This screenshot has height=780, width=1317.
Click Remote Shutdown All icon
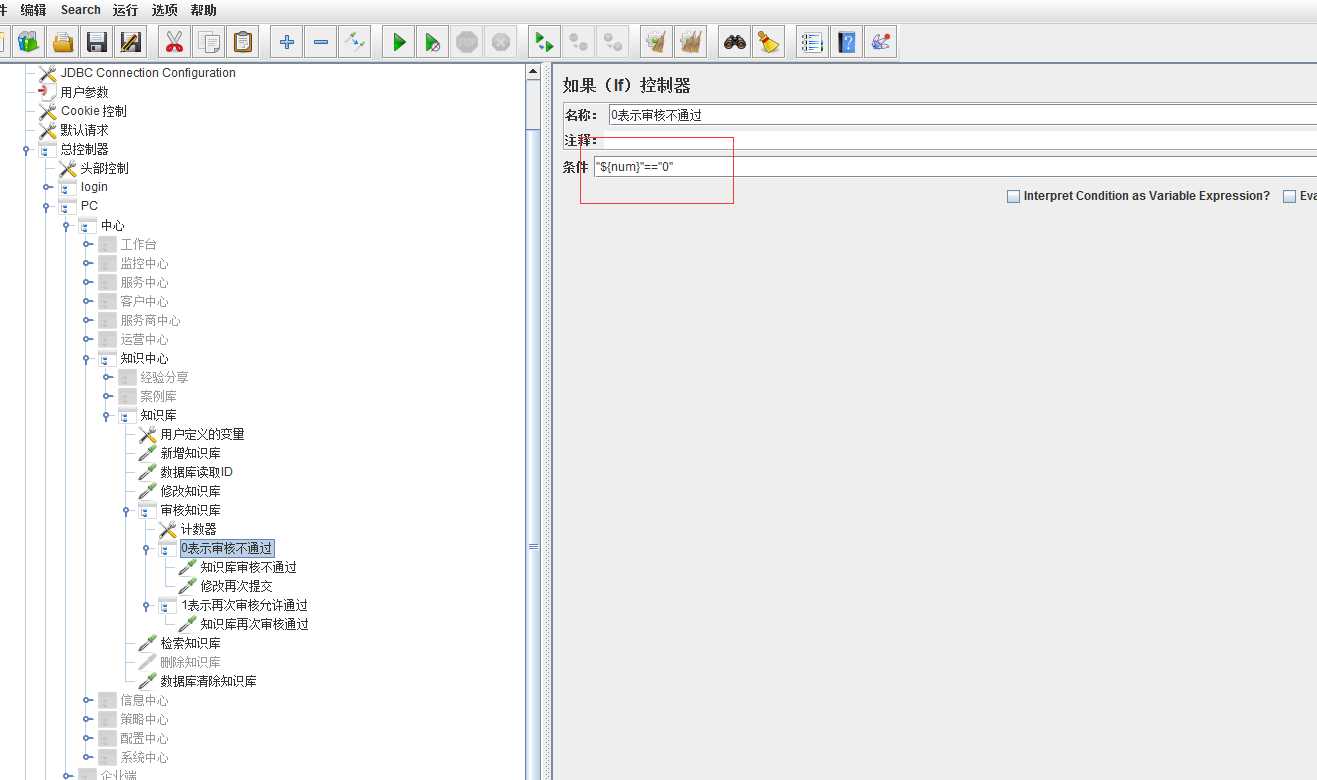[611, 42]
